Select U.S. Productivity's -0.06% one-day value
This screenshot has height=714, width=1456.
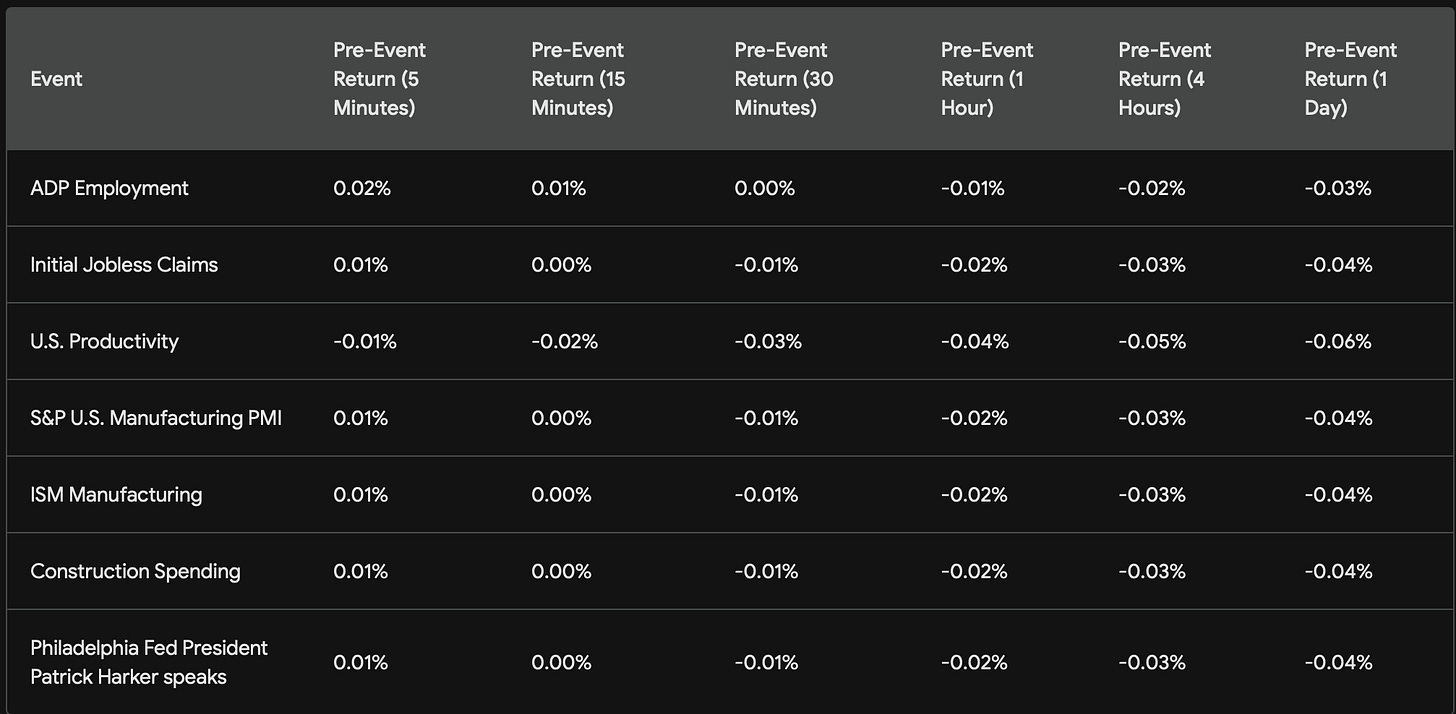pyautogui.click(x=1338, y=341)
